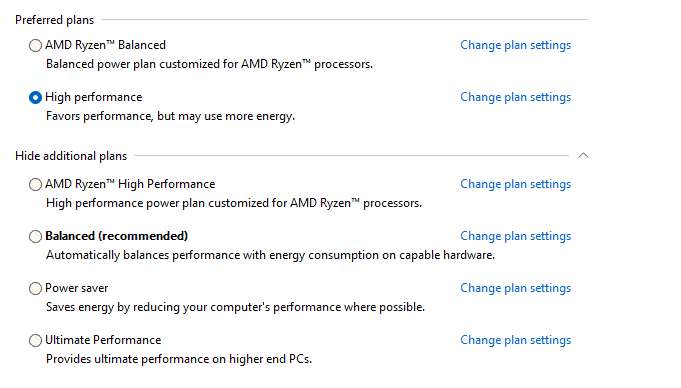Select the High performance radio button
681x388 pixels.
35,98
